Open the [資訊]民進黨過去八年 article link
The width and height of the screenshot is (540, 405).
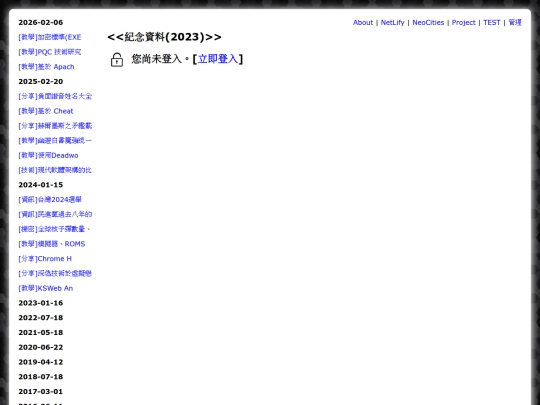55,215
